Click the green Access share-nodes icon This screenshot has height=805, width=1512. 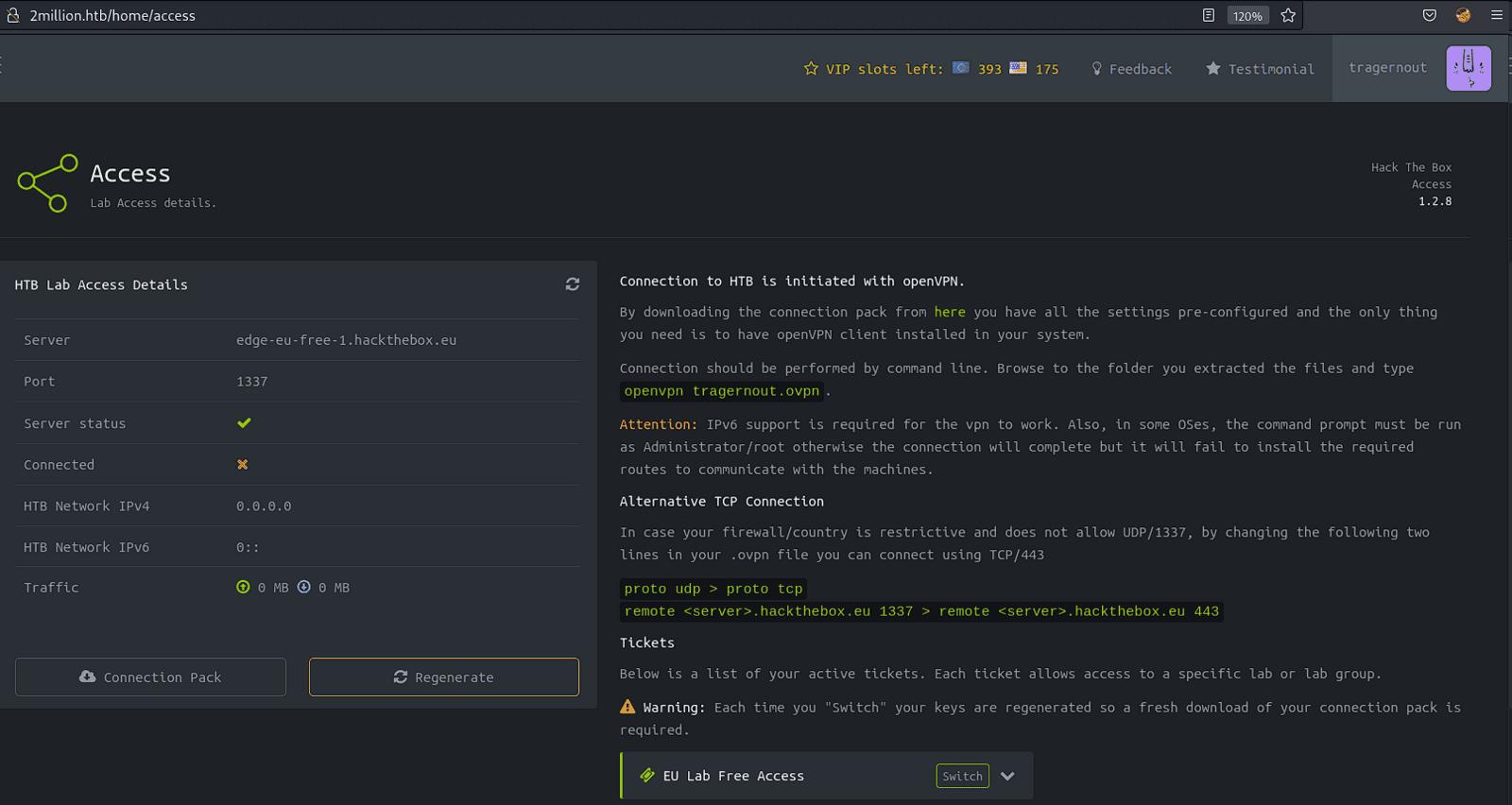click(x=47, y=183)
